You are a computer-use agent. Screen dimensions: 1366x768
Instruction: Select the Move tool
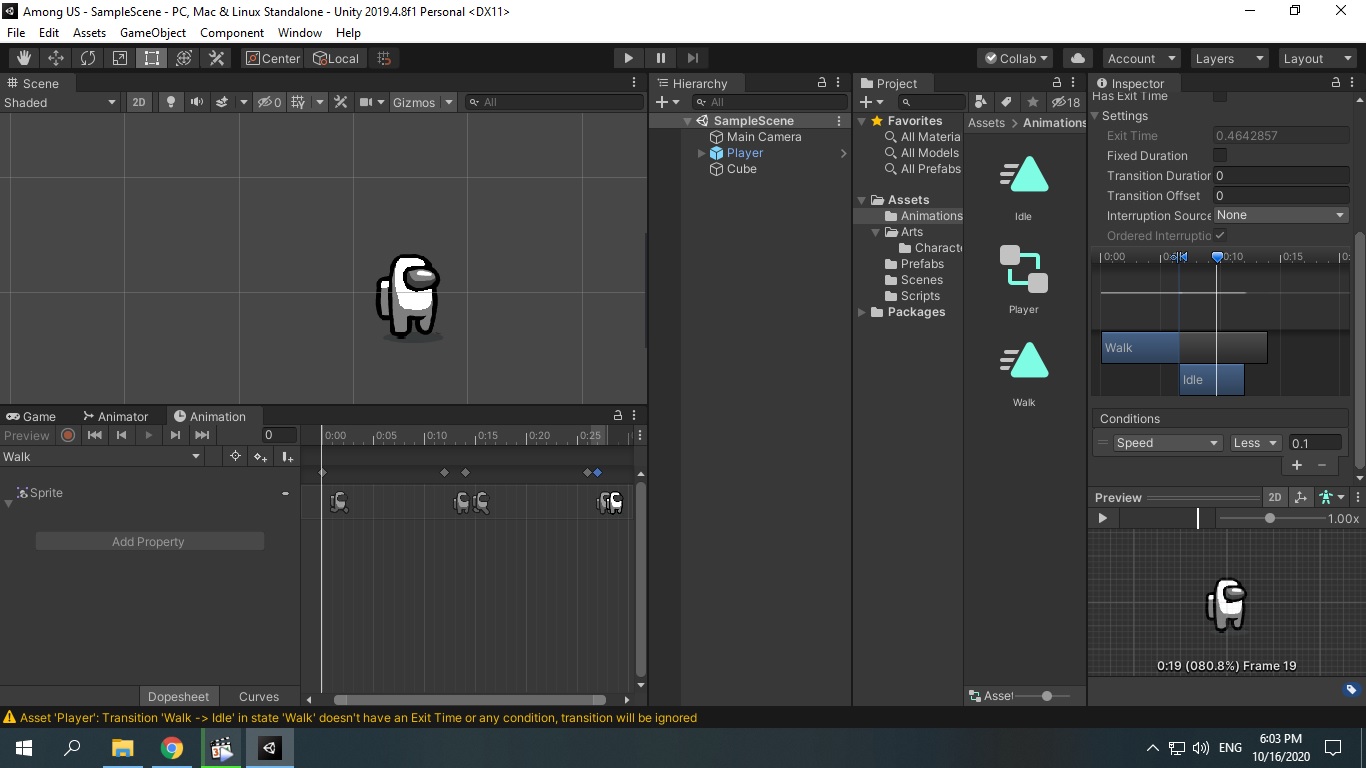[x=56, y=58]
